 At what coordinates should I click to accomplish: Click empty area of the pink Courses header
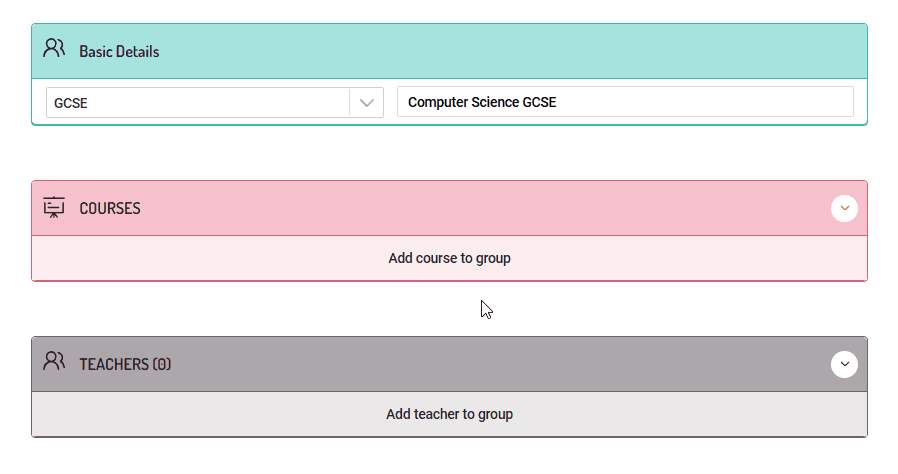[487, 208]
